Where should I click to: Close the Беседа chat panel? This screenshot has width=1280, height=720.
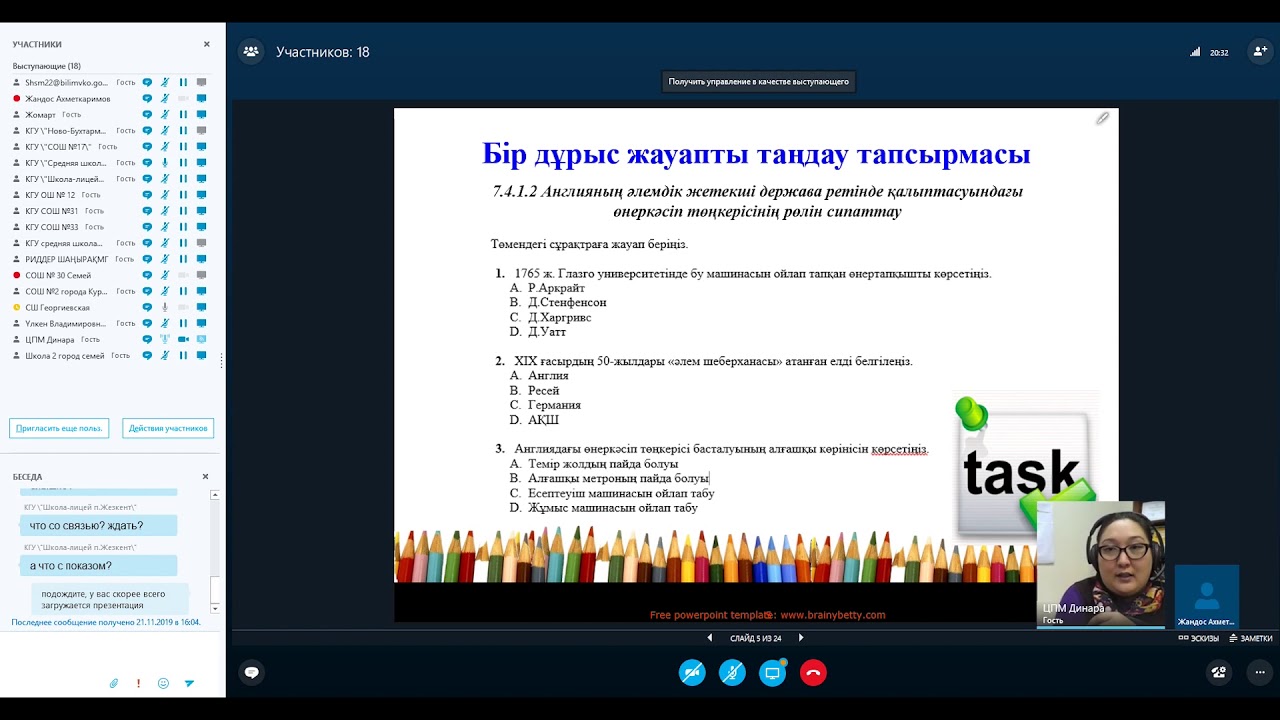[206, 477]
